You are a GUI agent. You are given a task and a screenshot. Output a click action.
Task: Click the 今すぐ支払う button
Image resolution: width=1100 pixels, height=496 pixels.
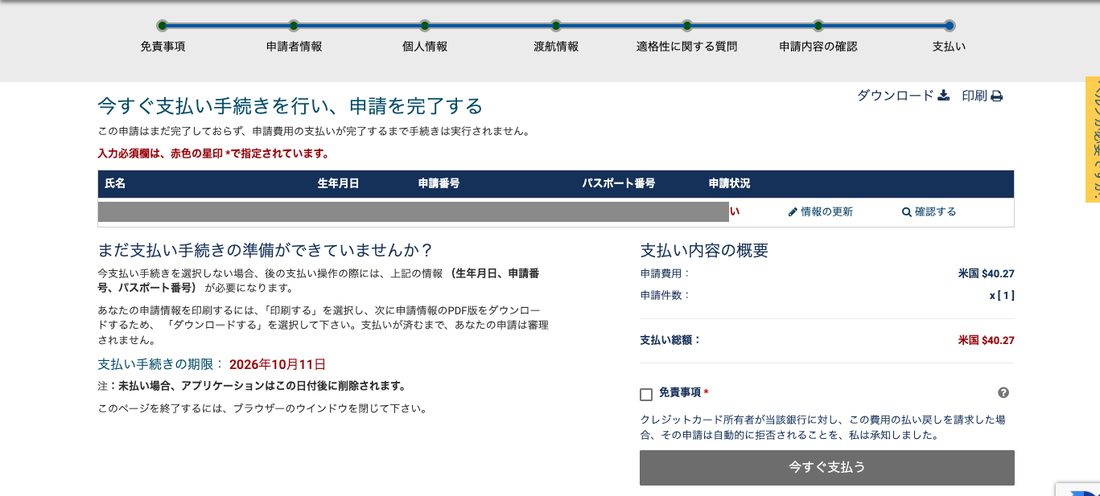coord(826,467)
